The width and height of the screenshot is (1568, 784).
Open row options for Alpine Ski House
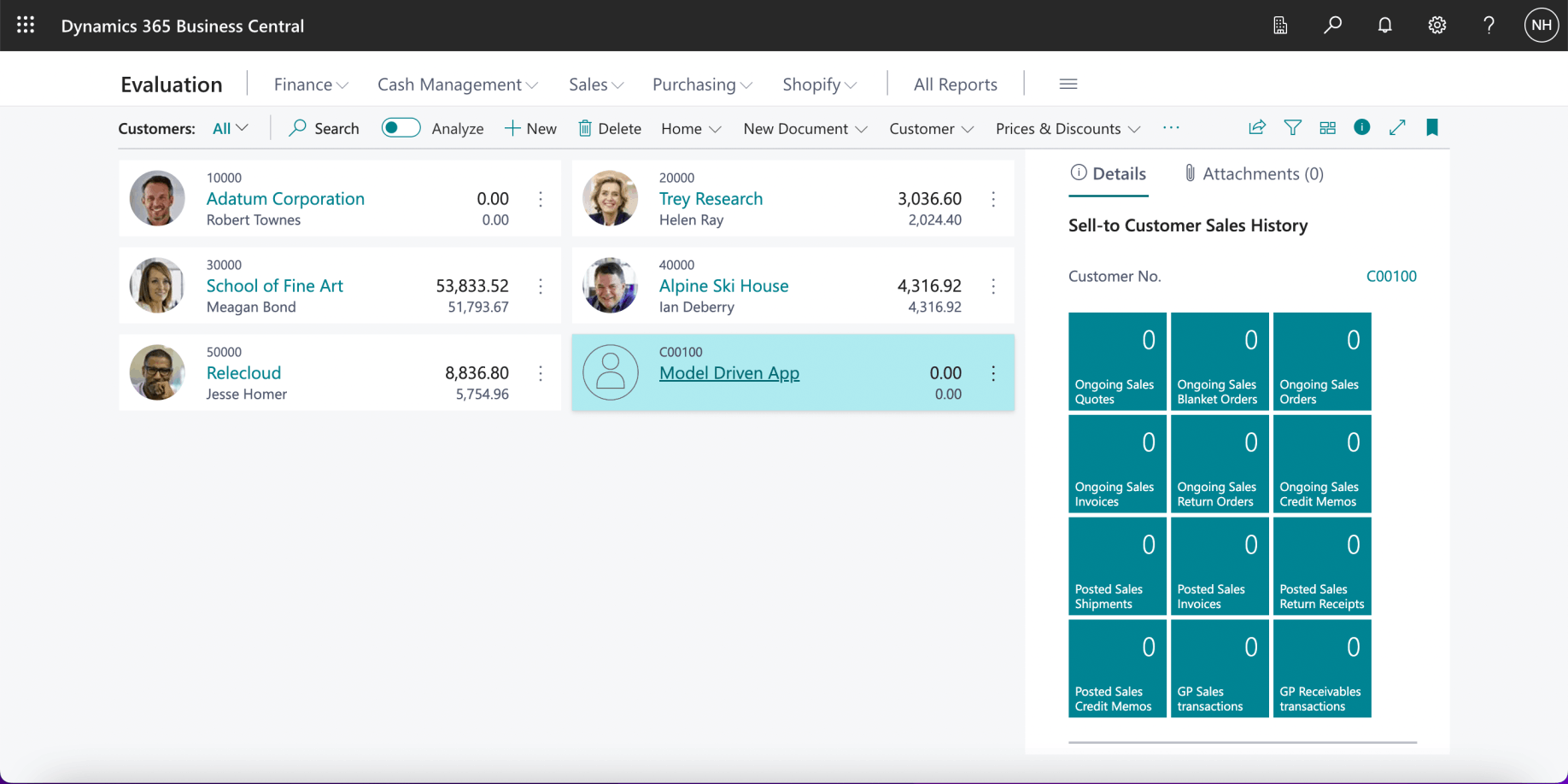[x=993, y=286]
